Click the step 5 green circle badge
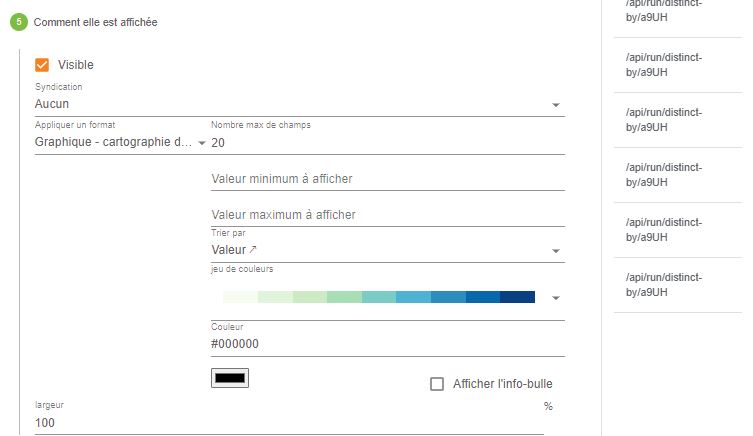The image size is (753, 436). point(19,22)
